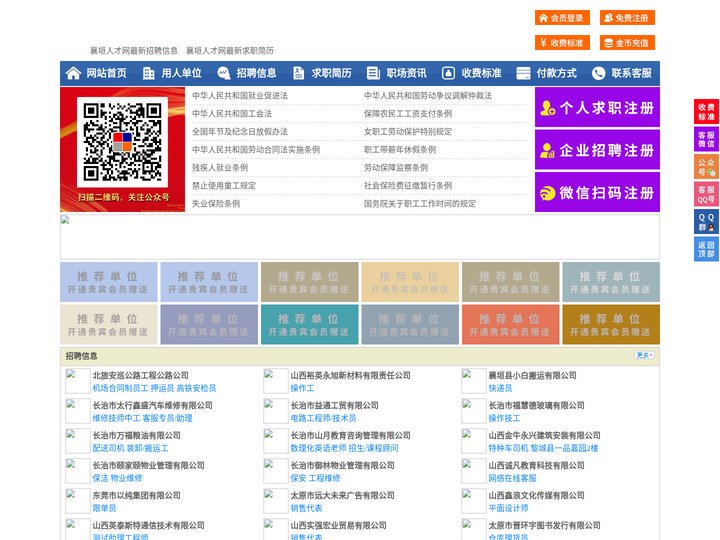Viewport: 720px width, 540px height.
Task: Open job 平面设计师
Action: tap(508, 508)
